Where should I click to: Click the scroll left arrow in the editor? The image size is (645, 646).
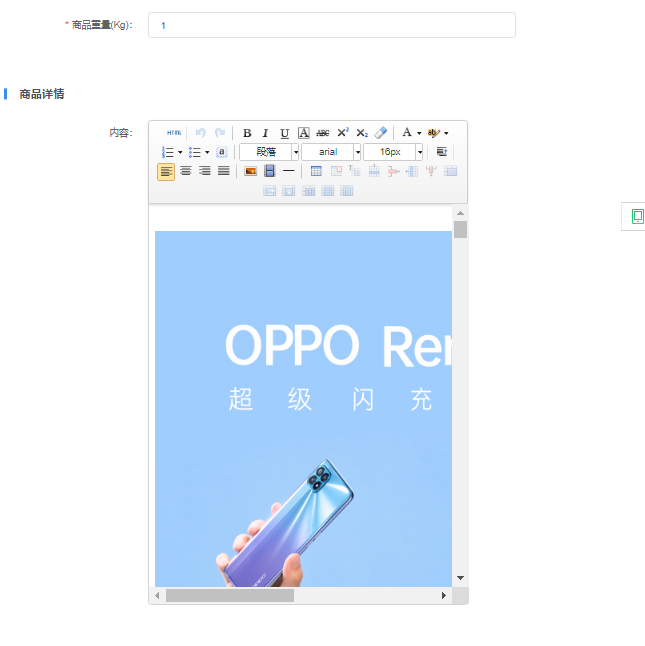tap(157, 595)
